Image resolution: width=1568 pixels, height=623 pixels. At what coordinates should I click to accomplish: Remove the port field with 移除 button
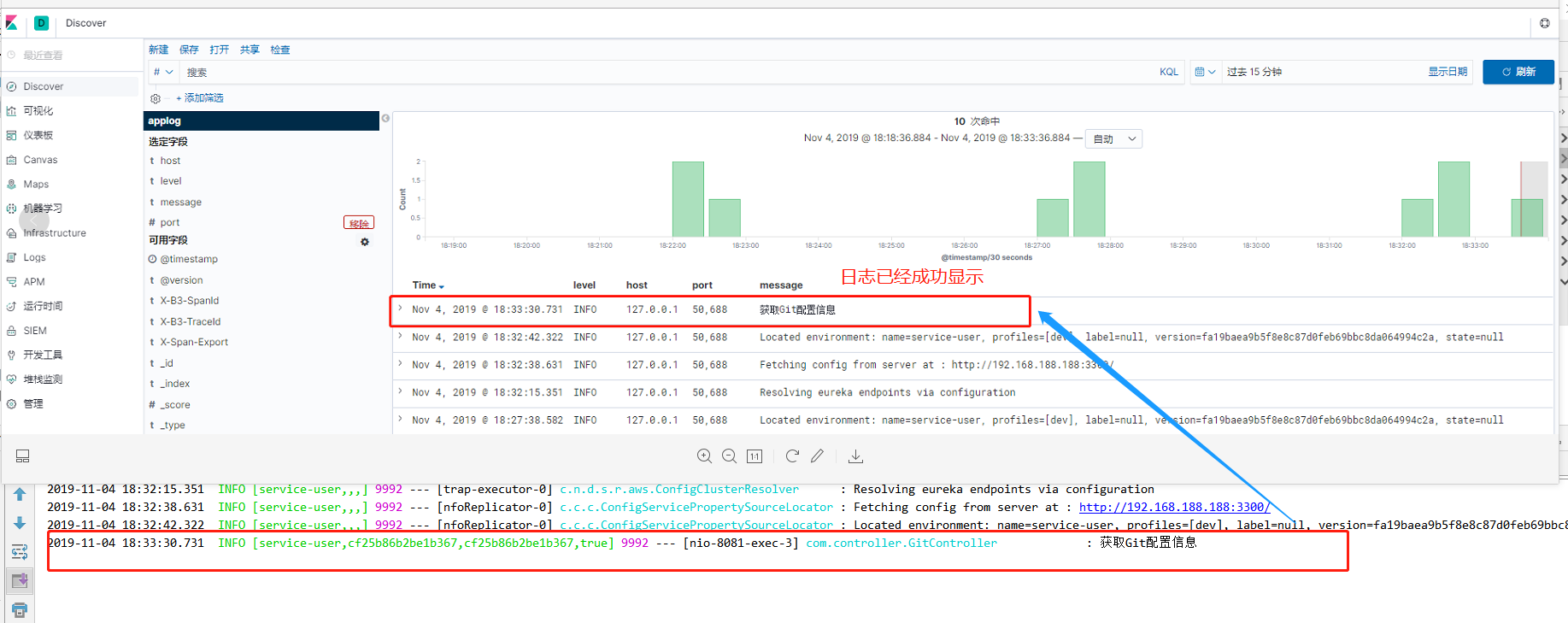pyautogui.click(x=359, y=223)
